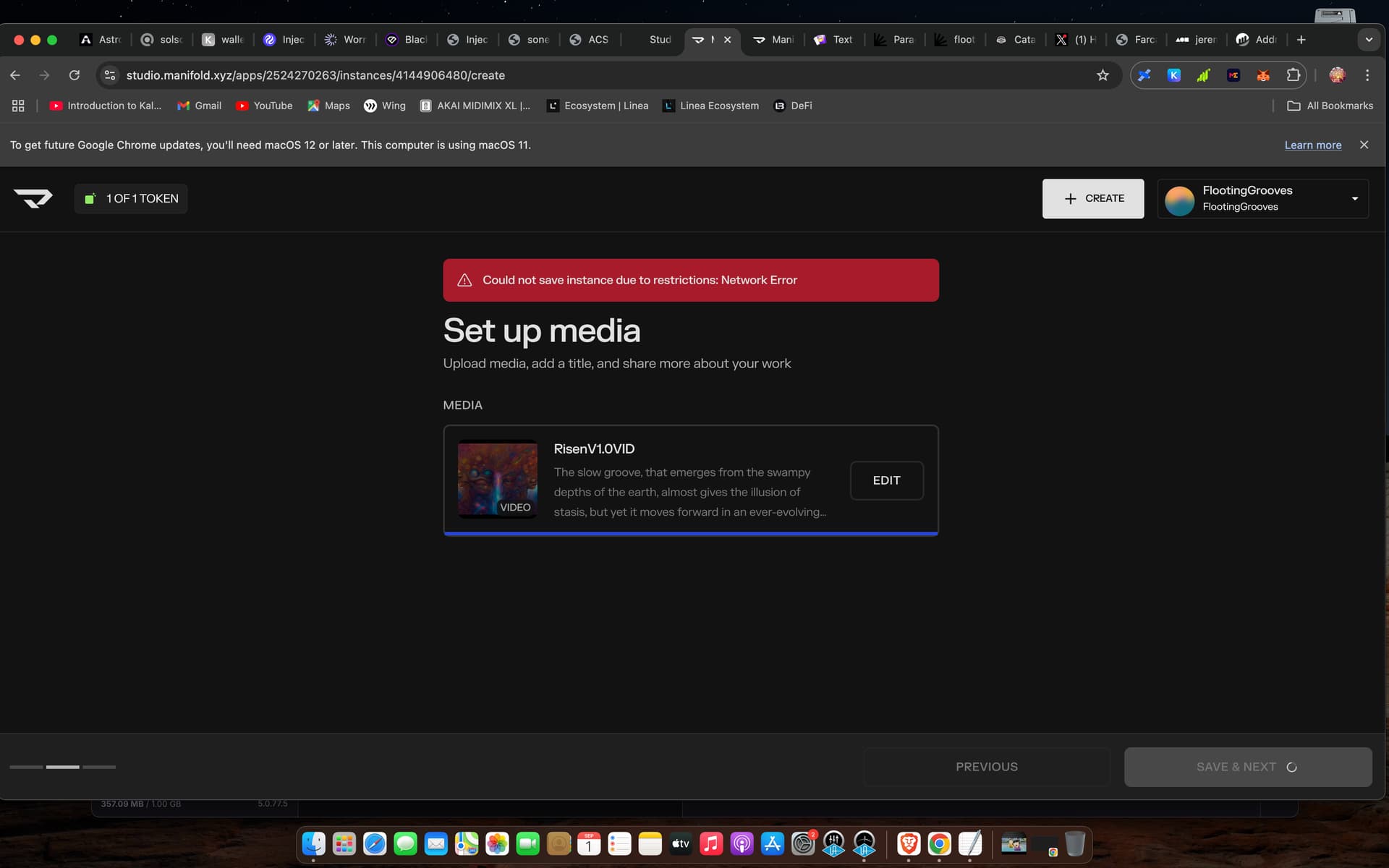1389x868 pixels.
Task: Dismiss the Chrome update notification bar
Action: pos(1364,145)
